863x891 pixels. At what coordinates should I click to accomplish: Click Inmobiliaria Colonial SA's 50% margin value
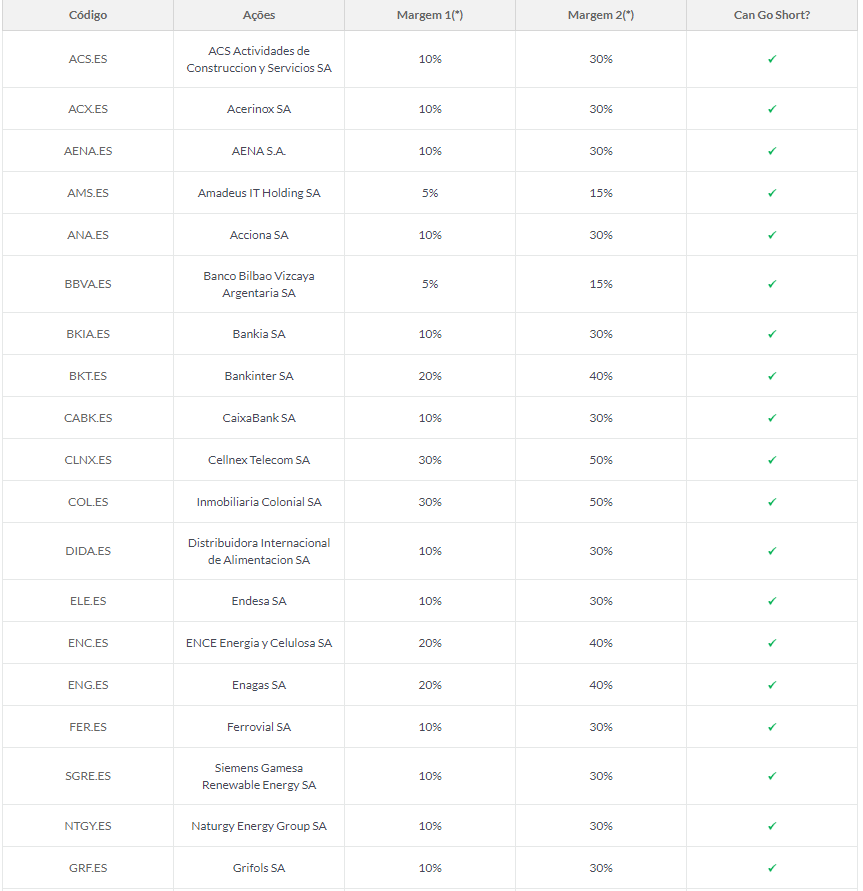point(601,502)
